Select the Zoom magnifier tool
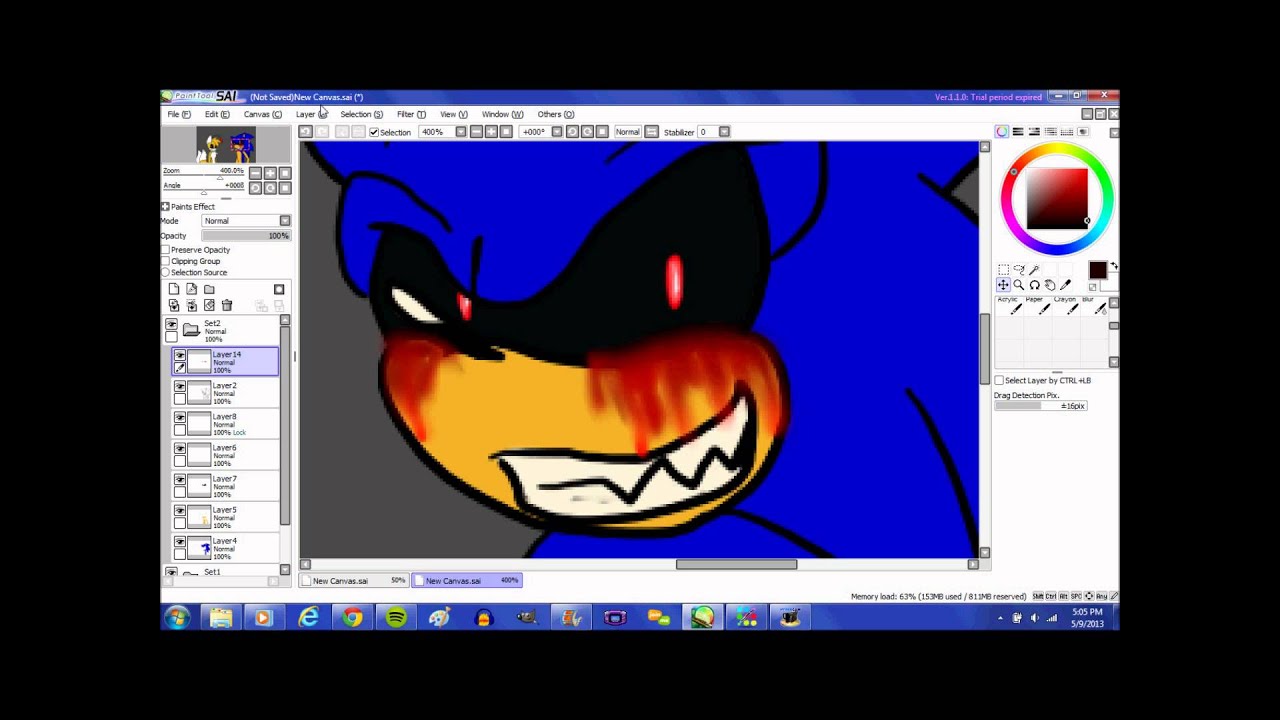The width and height of the screenshot is (1280, 720). (1019, 285)
